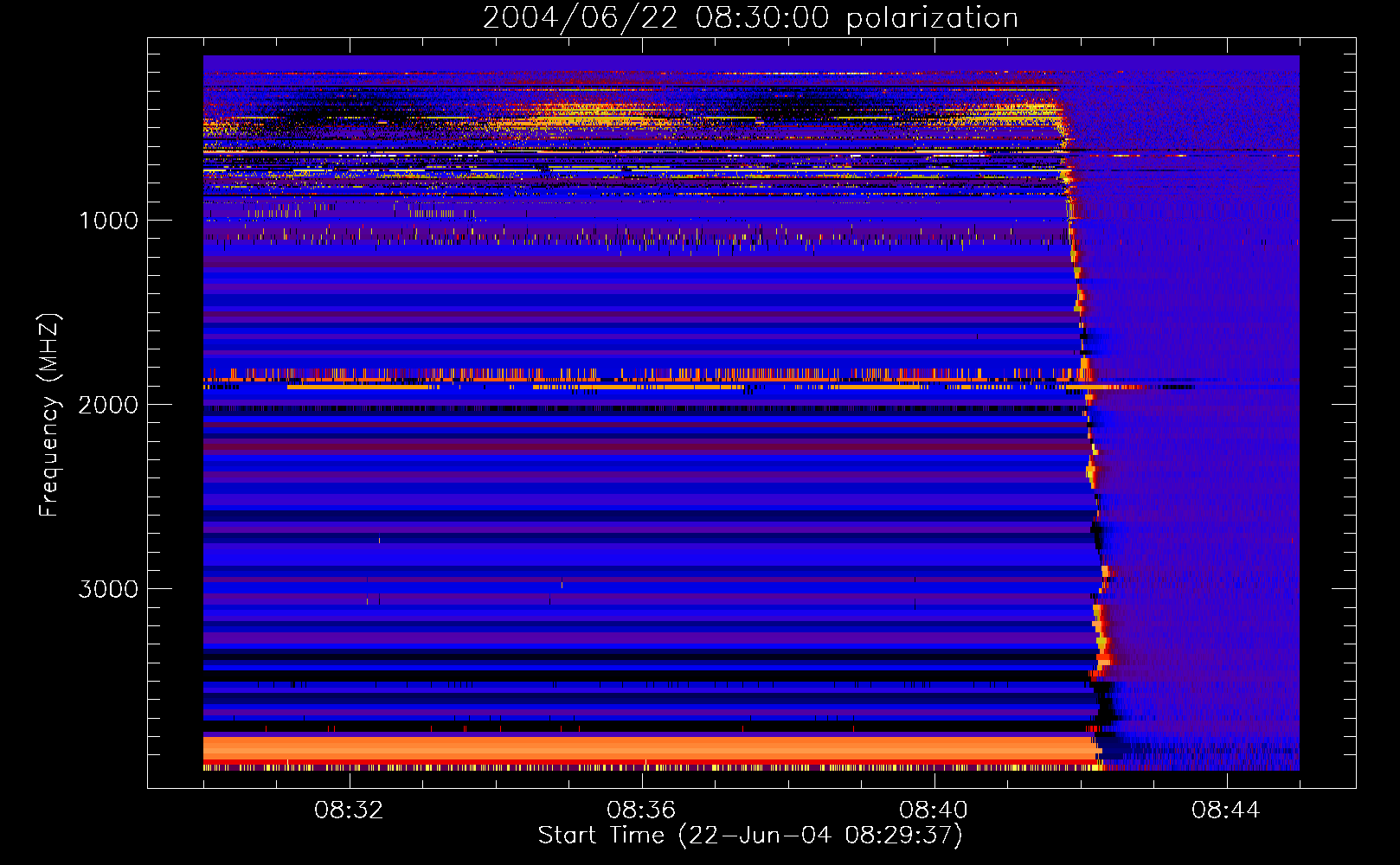Select the 1000 frequency axis label
Screen dimensions: 1400x865
(108, 221)
